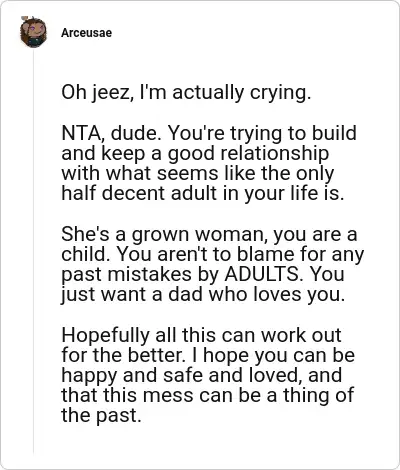Click the line "that this mess can be a thing of"
The width and height of the screenshot is (400, 470).
click(x=207, y=395)
